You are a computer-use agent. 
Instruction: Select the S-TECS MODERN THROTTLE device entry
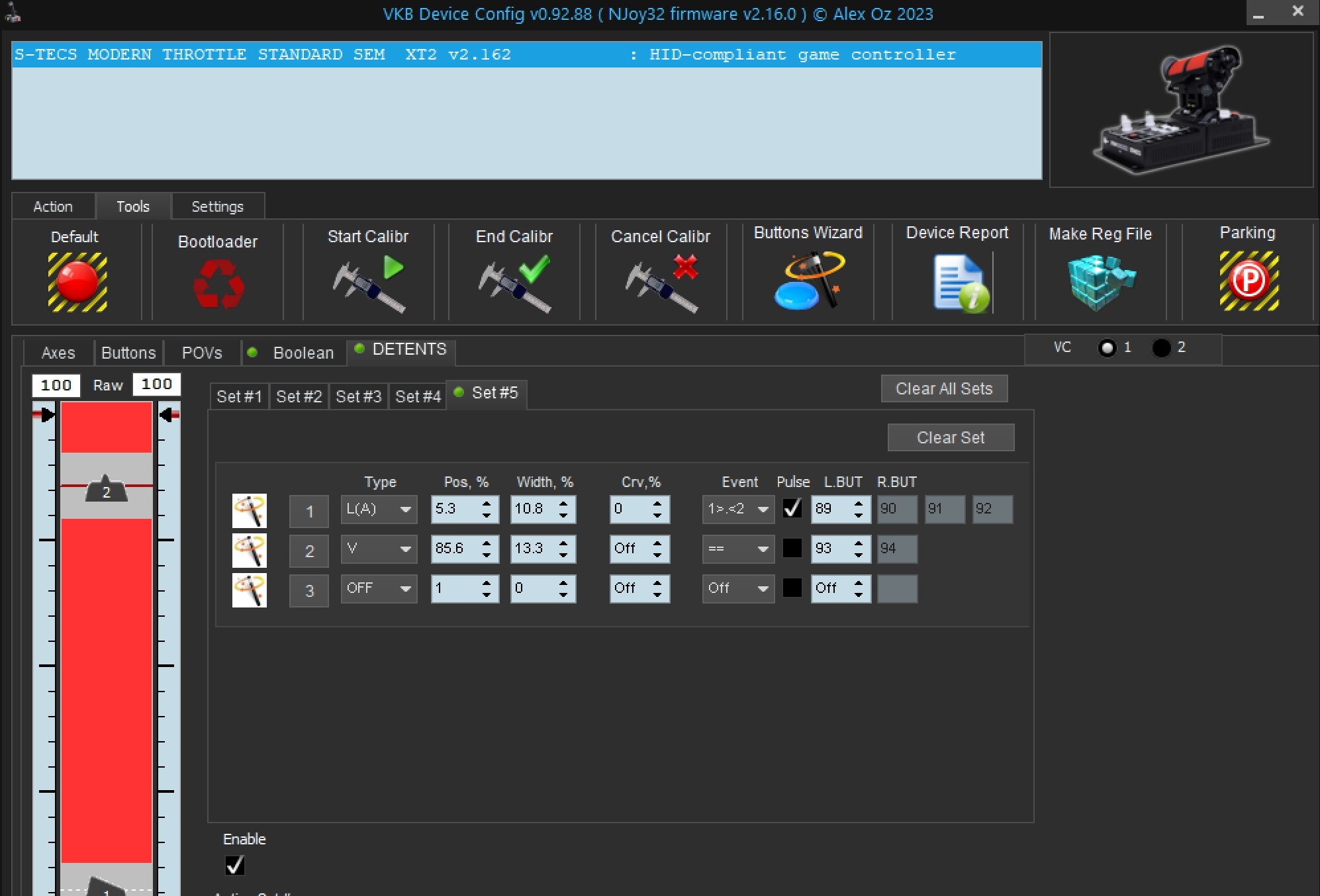[x=527, y=54]
